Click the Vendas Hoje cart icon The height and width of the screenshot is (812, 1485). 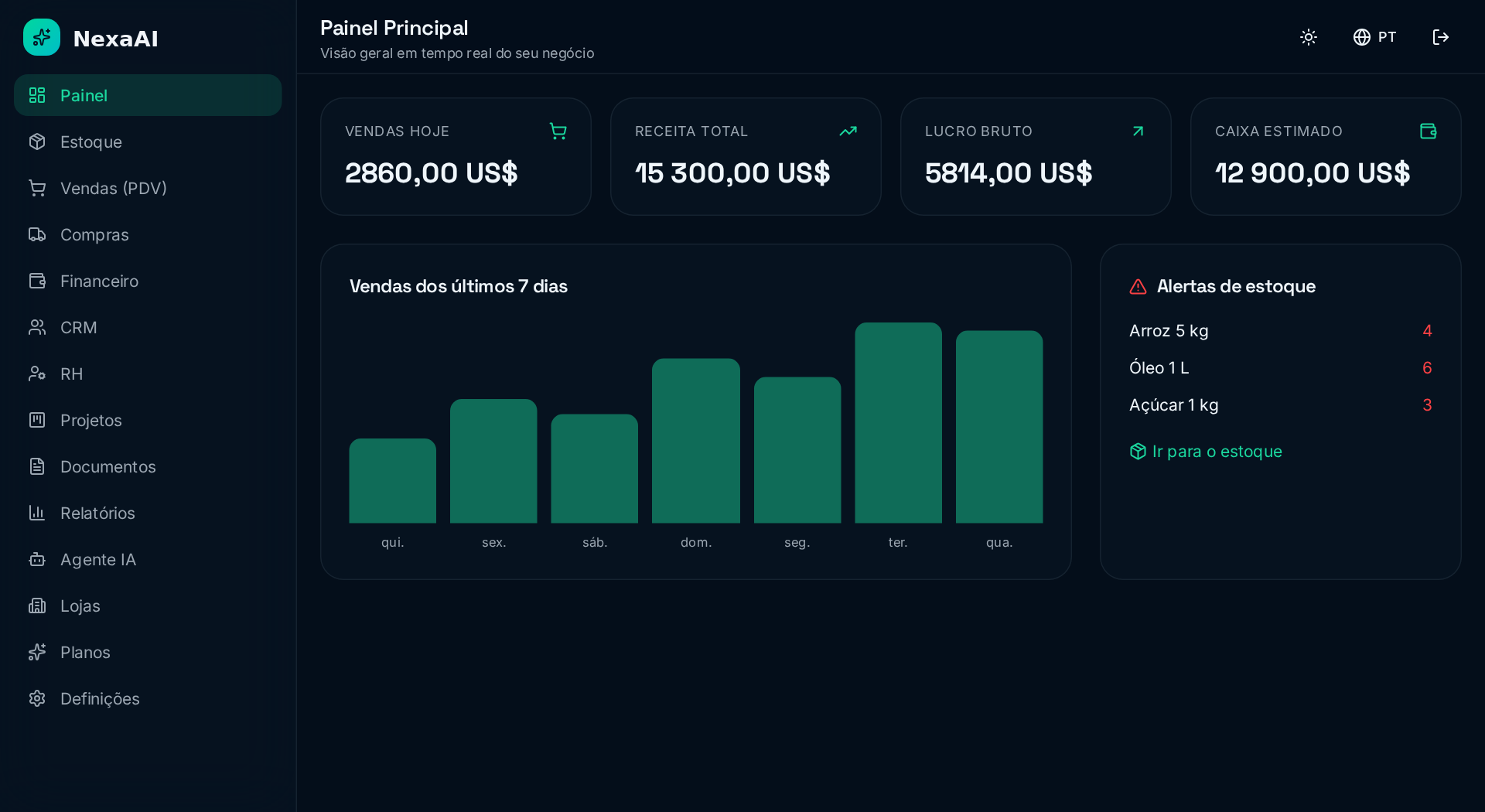(x=558, y=131)
